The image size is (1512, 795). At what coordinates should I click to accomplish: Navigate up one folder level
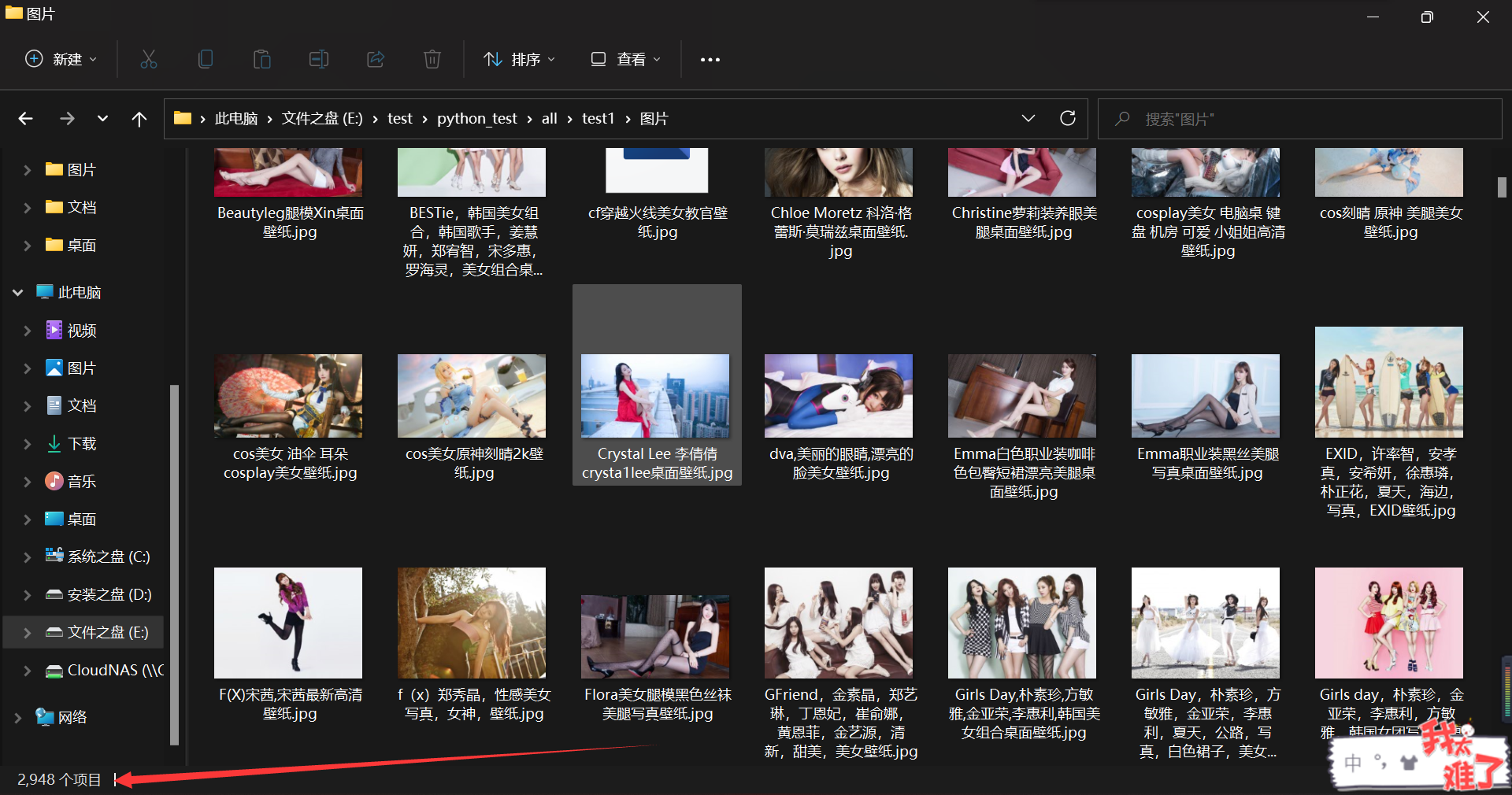click(139, 118)
